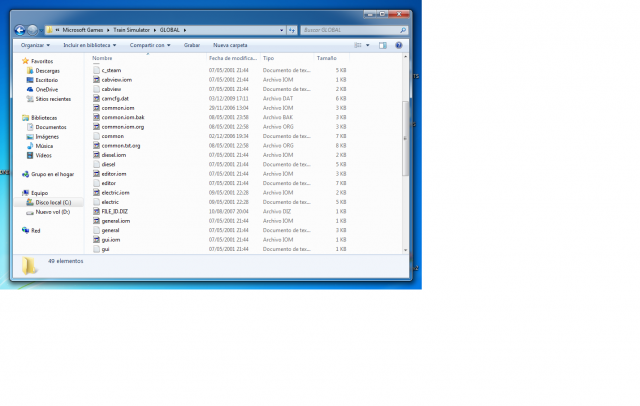Sort by the Tamaño column header
640x406 pixels.
[327, 59]
